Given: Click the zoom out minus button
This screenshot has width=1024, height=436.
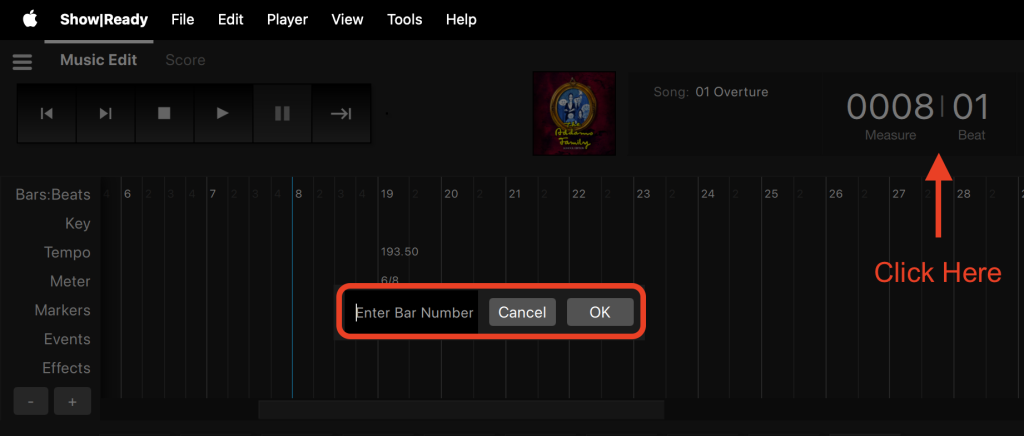Looking at the screenshot, I should tap(31, 401).
